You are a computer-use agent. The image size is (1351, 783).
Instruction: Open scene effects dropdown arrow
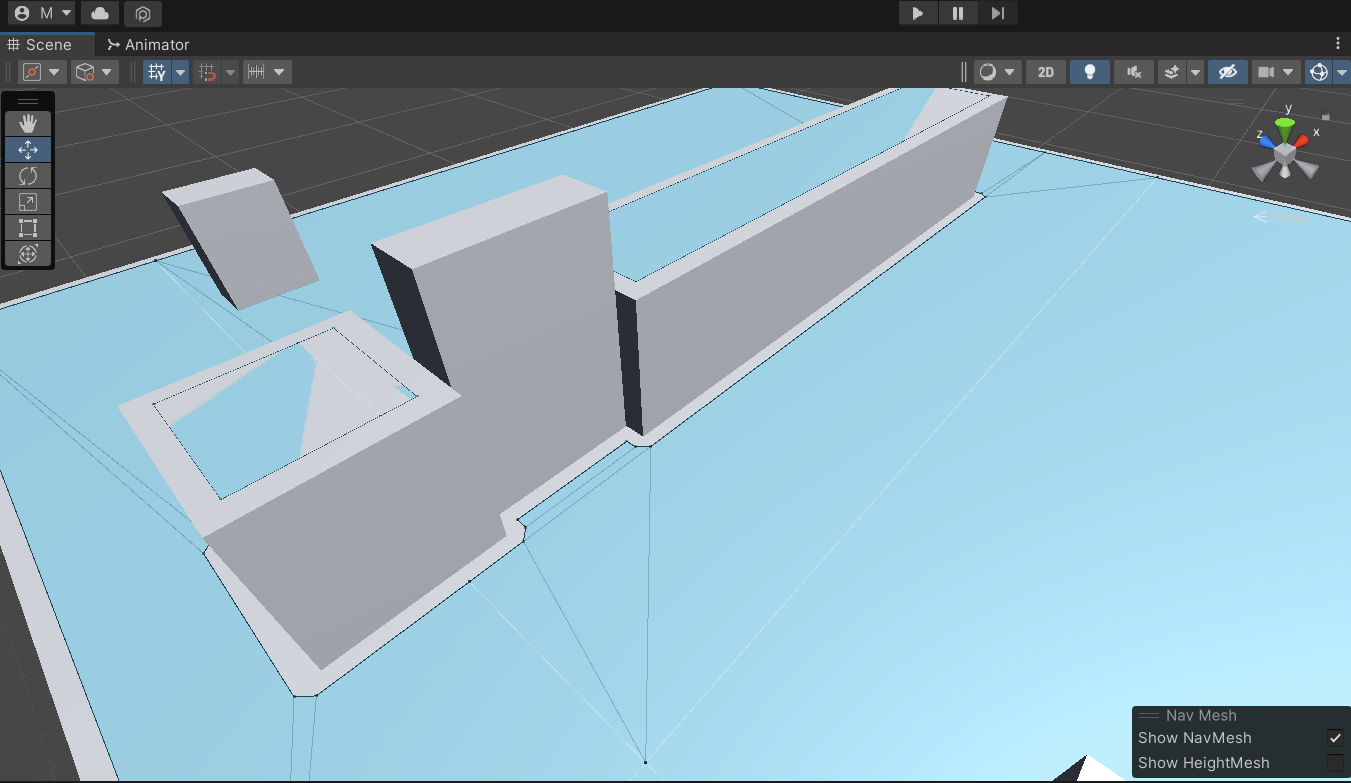click(x=1195, y=72)
